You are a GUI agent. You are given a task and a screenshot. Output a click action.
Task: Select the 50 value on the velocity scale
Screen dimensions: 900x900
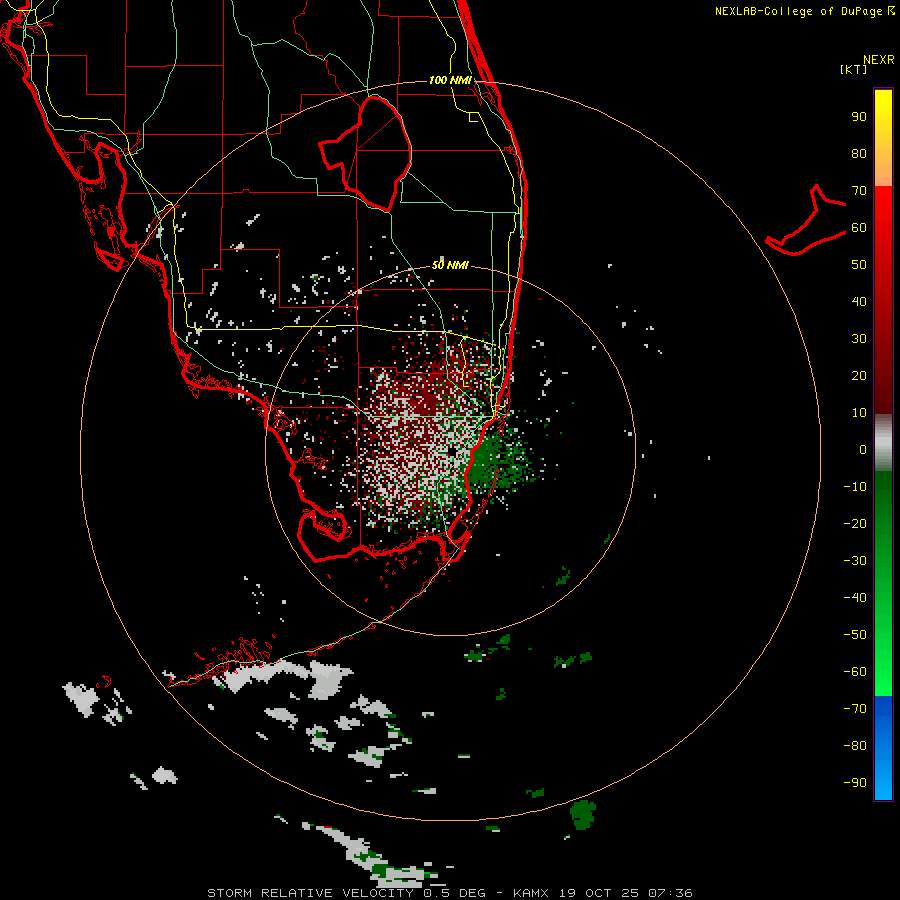click(x=859, y=265)
